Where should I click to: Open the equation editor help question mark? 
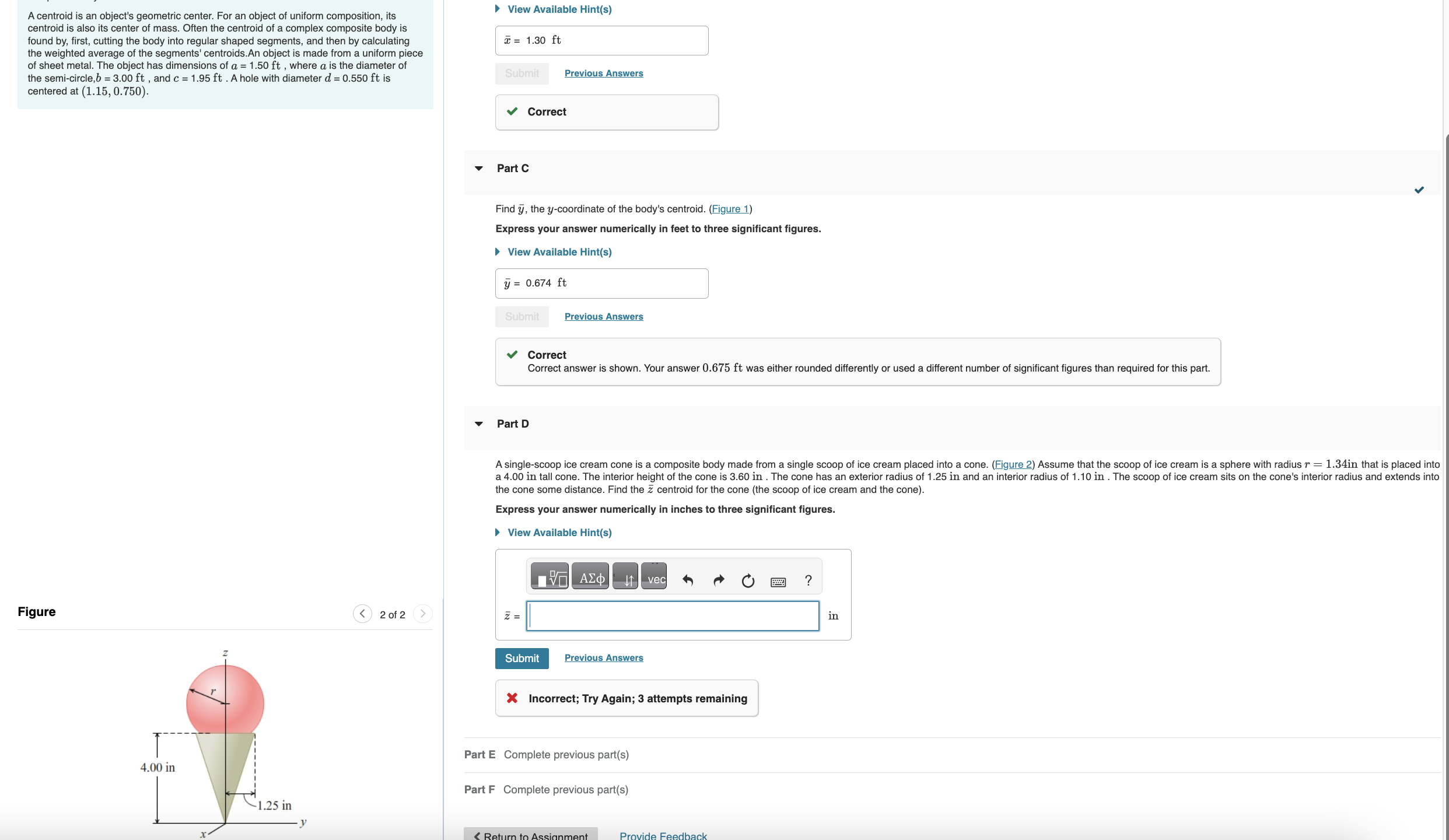tap(808, 580)
